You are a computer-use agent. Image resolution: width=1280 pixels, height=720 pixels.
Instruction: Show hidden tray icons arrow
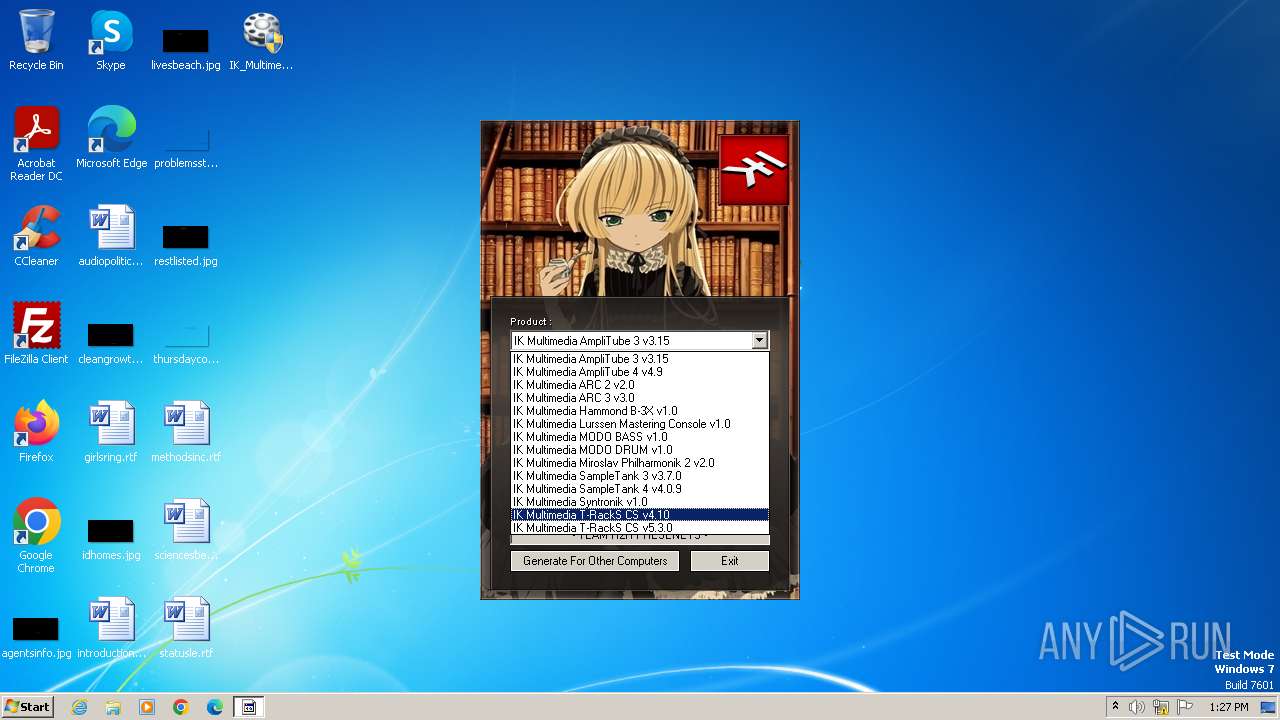pos(1115,707)
